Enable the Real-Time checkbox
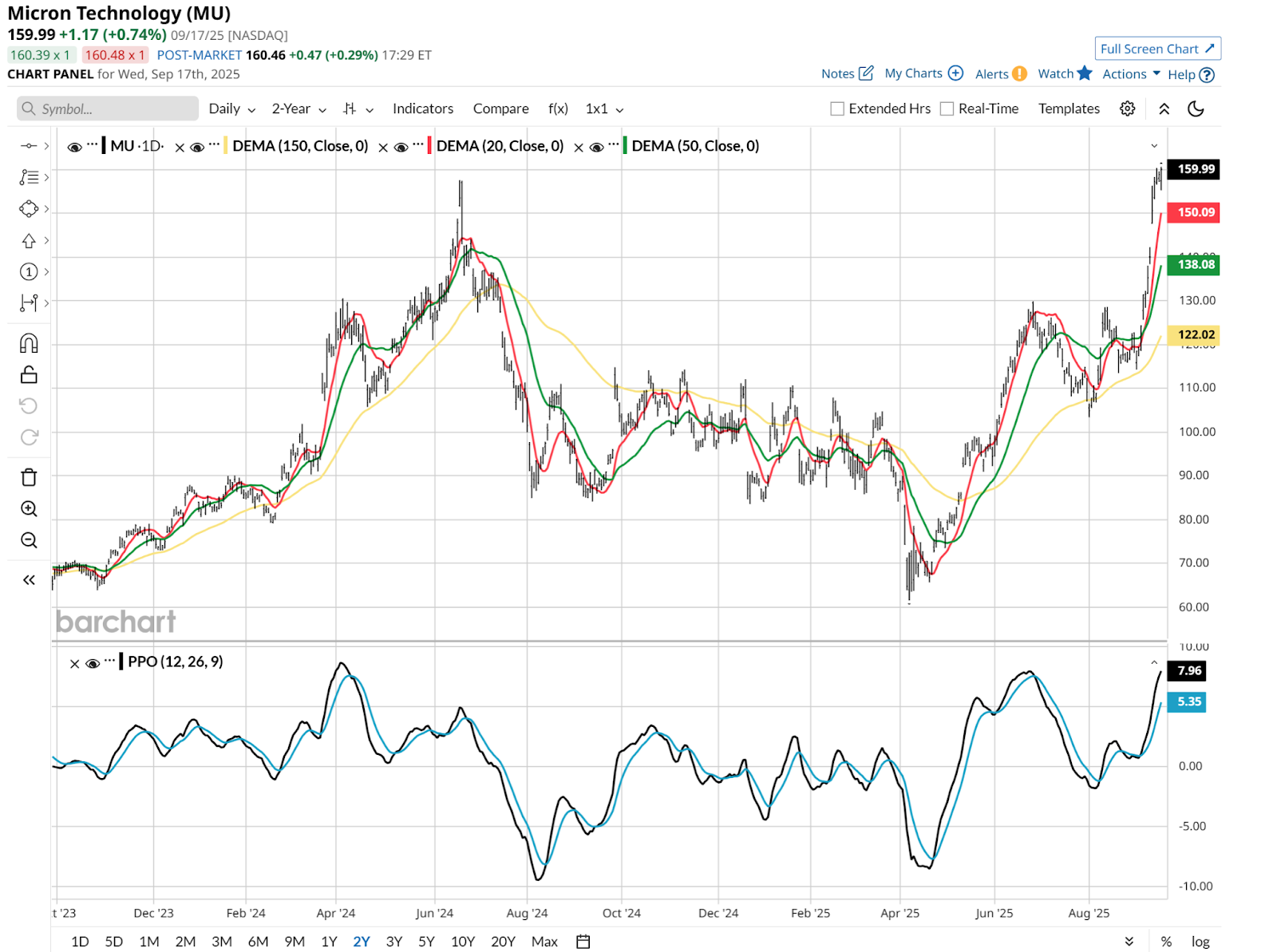1277x952 pixels. pos(947,109)
